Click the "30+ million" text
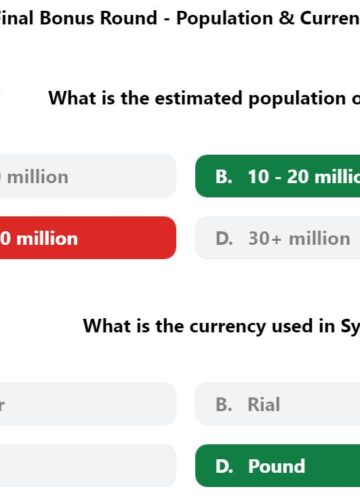Viewport: 360px width, 504px height. click(299, 239)
